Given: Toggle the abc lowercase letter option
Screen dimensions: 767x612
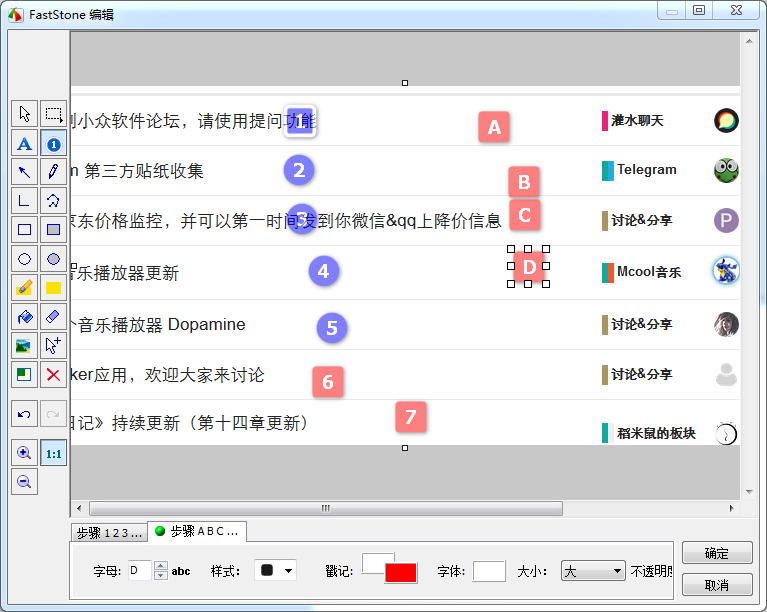Looking at the screenshot, I should click(x=181, y=571).
